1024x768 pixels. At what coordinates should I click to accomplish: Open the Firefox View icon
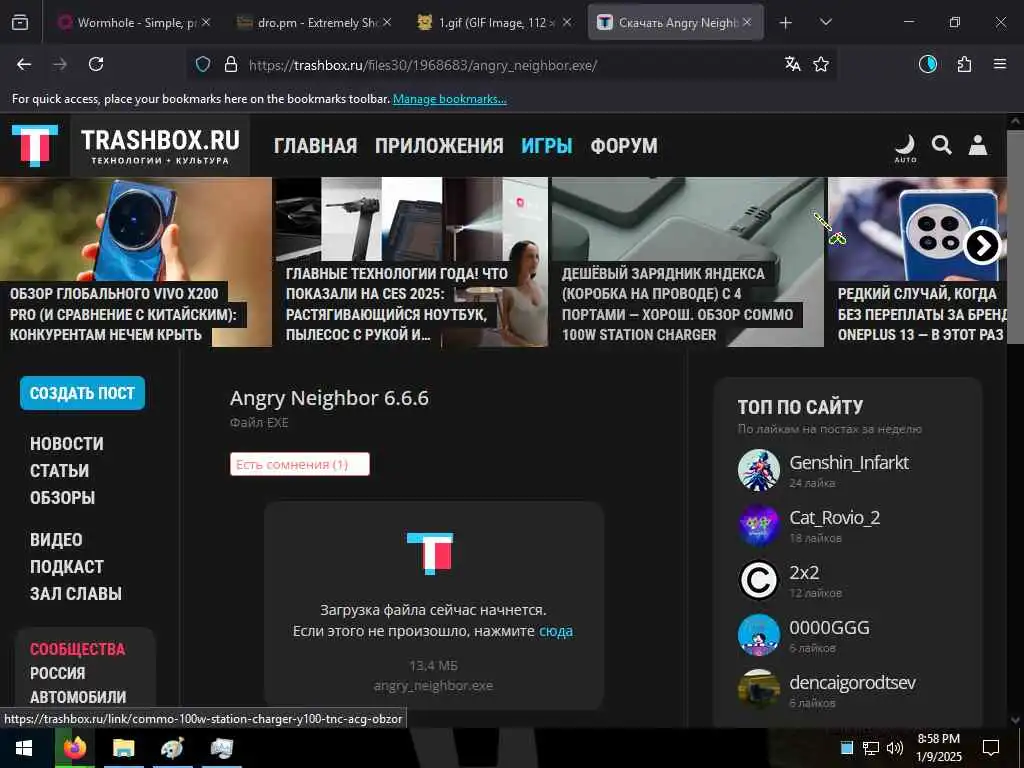(x=20, y=22)
